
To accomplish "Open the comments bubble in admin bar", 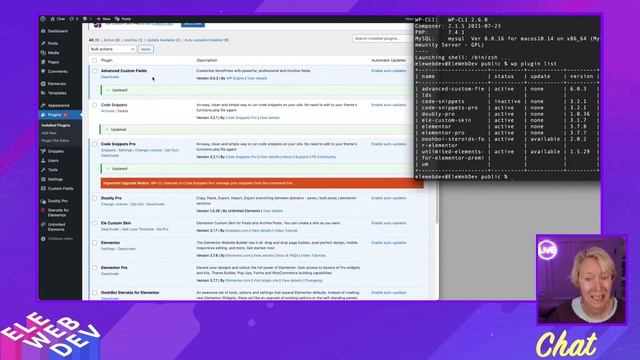I will (x=85, y=19).
